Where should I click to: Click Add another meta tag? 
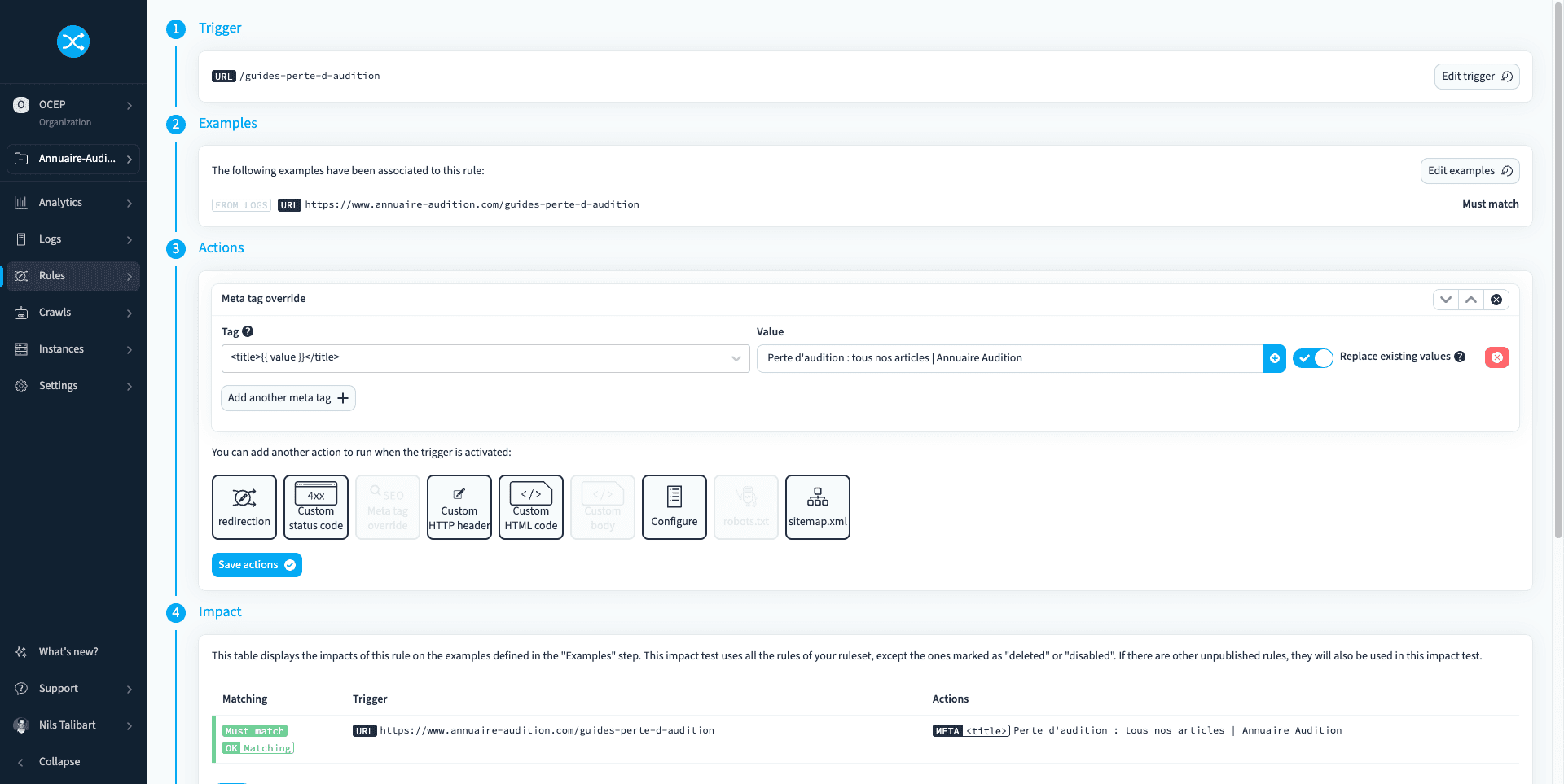(288, 398)
